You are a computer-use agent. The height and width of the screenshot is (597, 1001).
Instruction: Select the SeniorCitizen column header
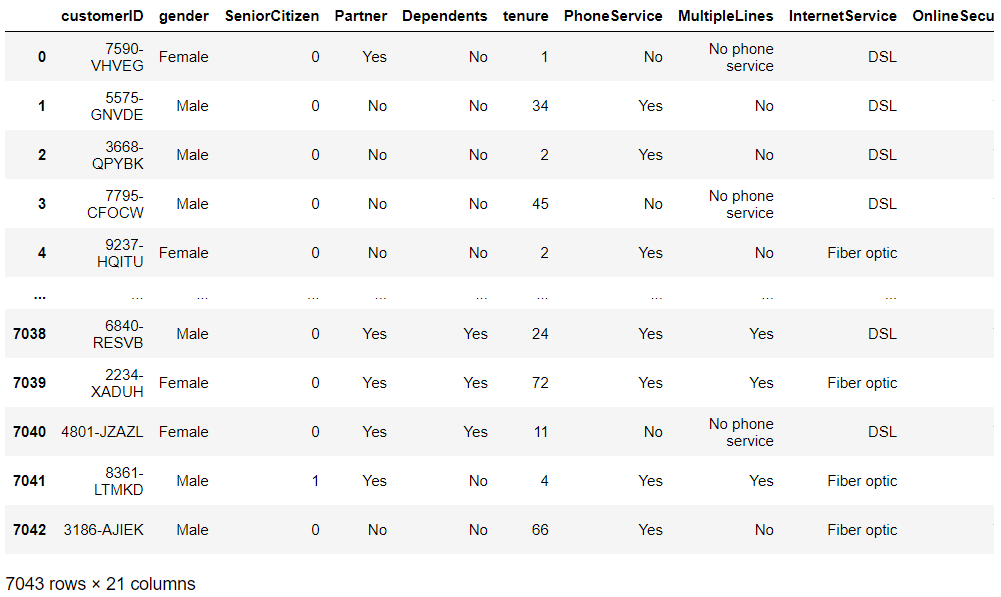tap(272, 16)
